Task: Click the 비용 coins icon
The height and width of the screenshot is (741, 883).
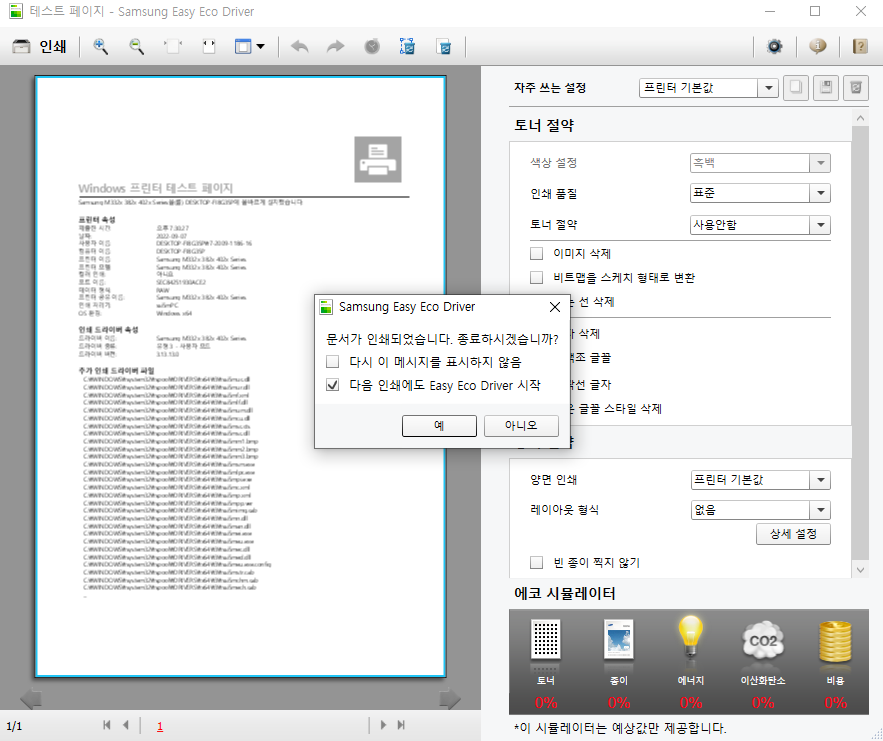Action: (x=835, y=641)
